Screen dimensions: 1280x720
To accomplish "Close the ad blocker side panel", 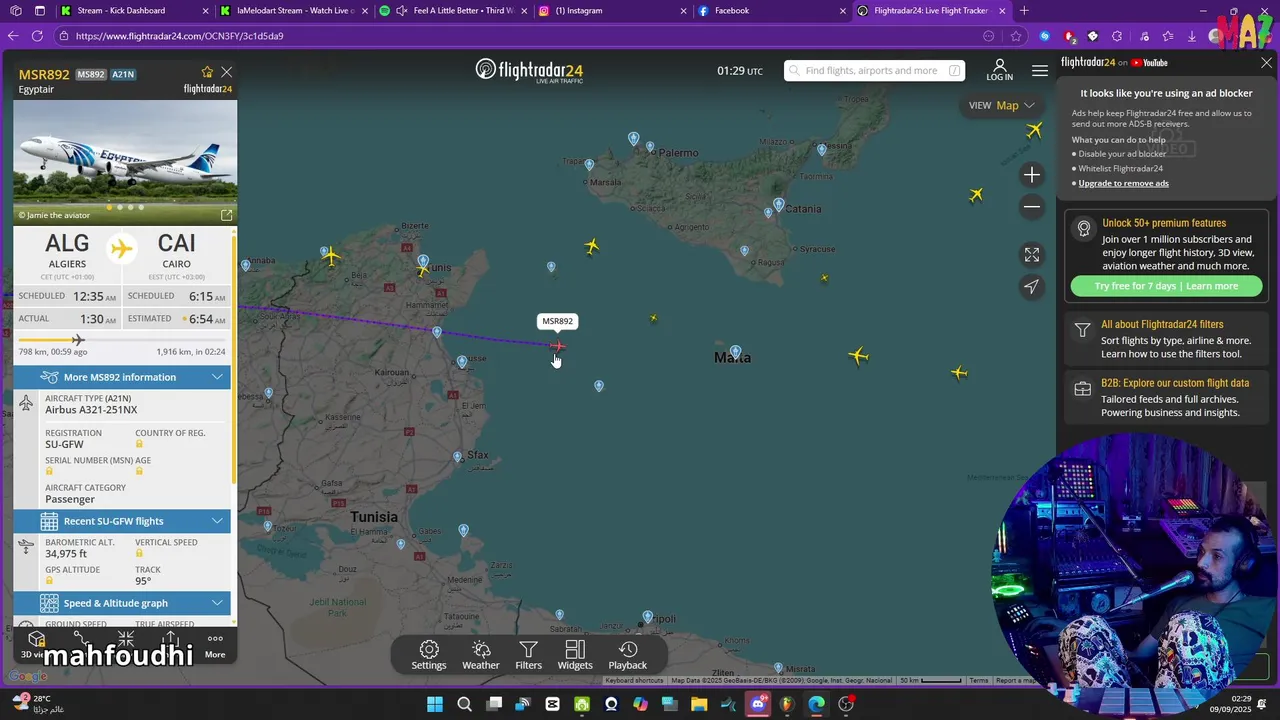I will pos(1266,62).
